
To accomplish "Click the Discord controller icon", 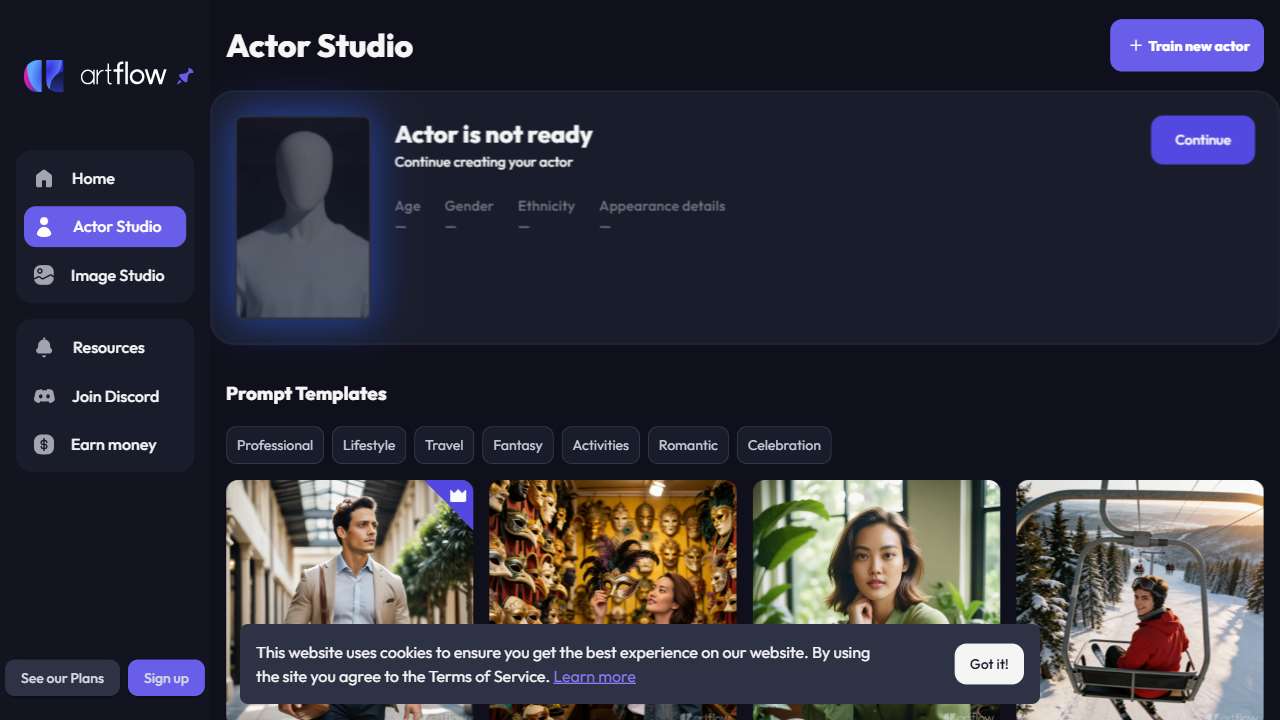I will click(x=44, y=396).
